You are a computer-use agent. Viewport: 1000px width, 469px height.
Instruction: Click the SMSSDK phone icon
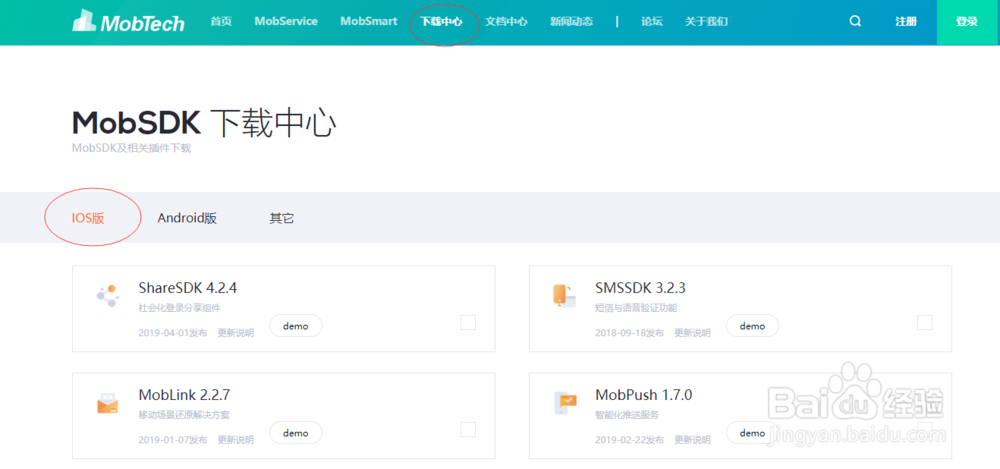point(564,295)
